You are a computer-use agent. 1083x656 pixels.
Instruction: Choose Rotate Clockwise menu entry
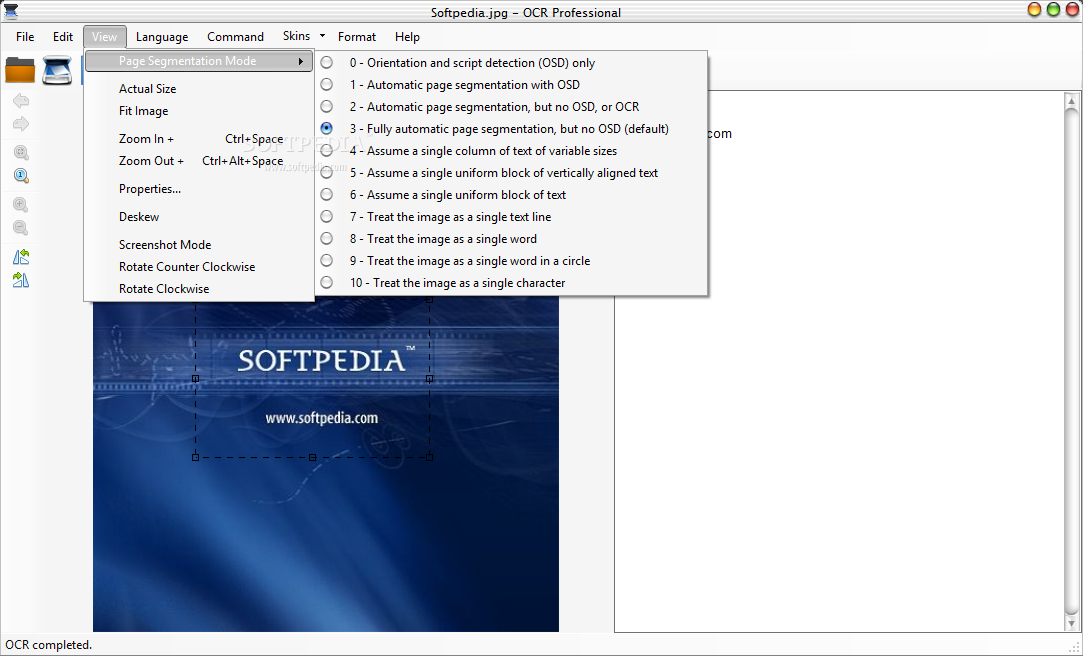199,289
